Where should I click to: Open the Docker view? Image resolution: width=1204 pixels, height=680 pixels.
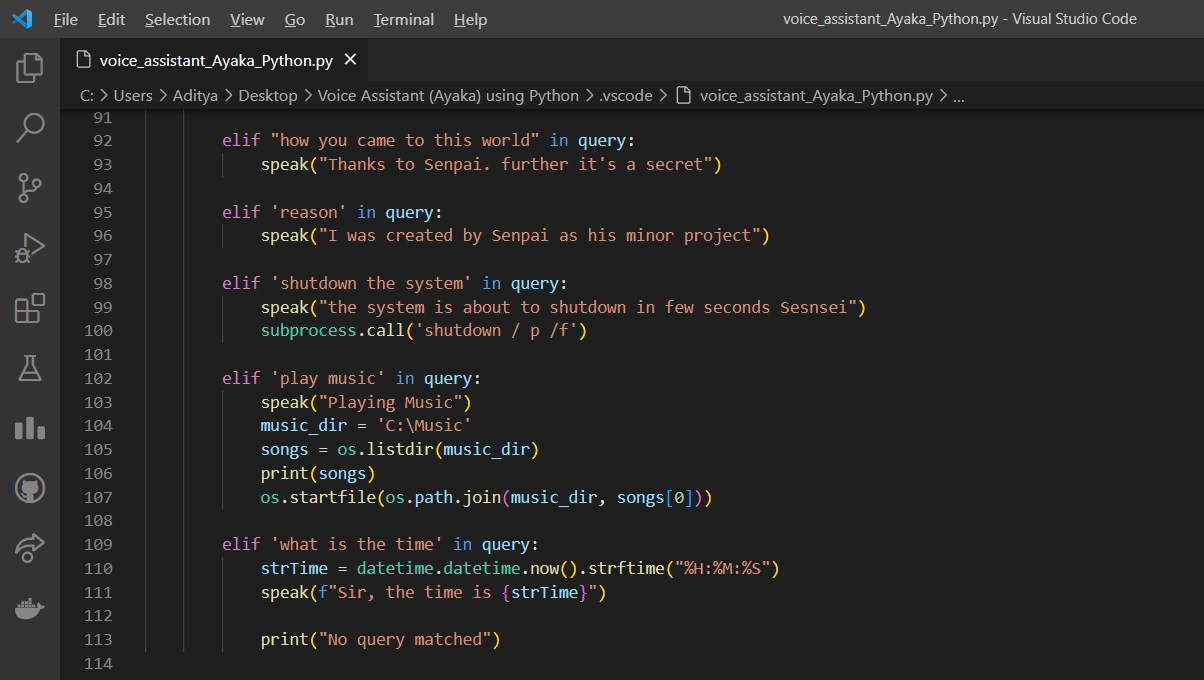click(x=30, y=608)
